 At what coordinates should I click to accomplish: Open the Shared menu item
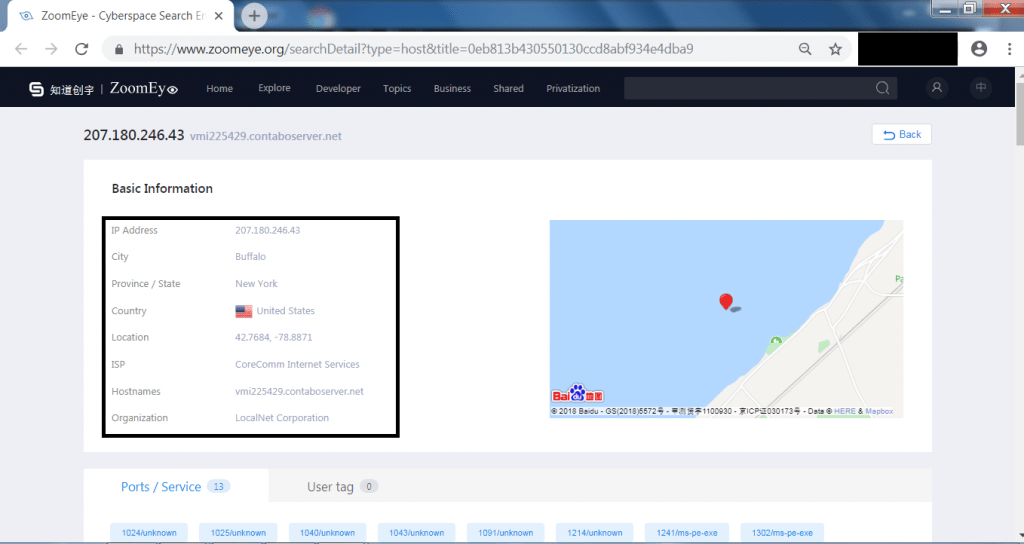point(508,89)
